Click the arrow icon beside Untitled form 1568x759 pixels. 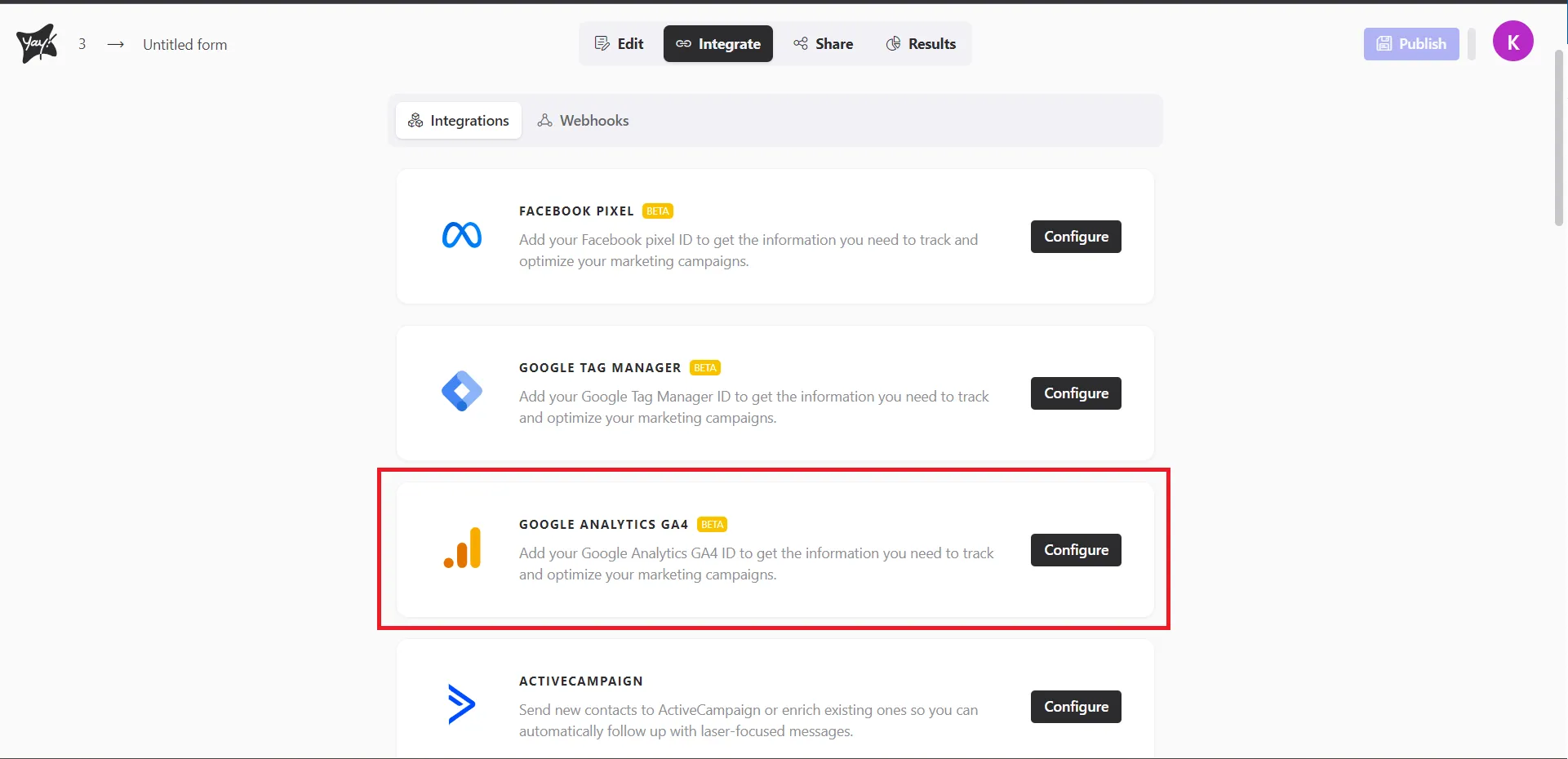click(116, 44)
